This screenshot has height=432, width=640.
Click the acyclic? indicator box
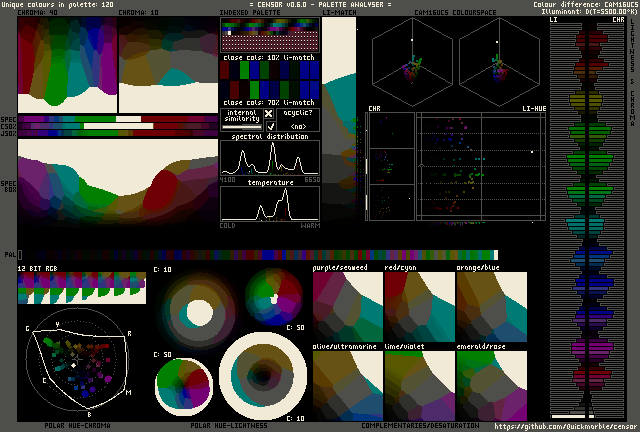(x=298, y=119)
